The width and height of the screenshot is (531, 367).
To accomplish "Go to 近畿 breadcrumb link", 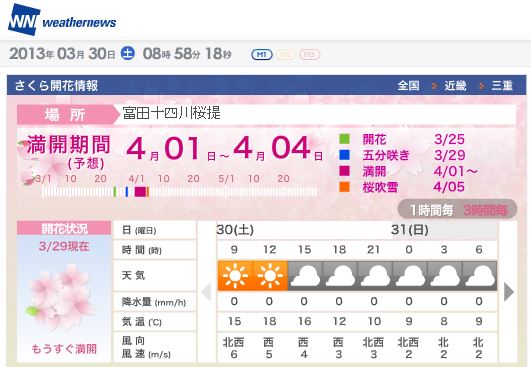I will 455,85.
